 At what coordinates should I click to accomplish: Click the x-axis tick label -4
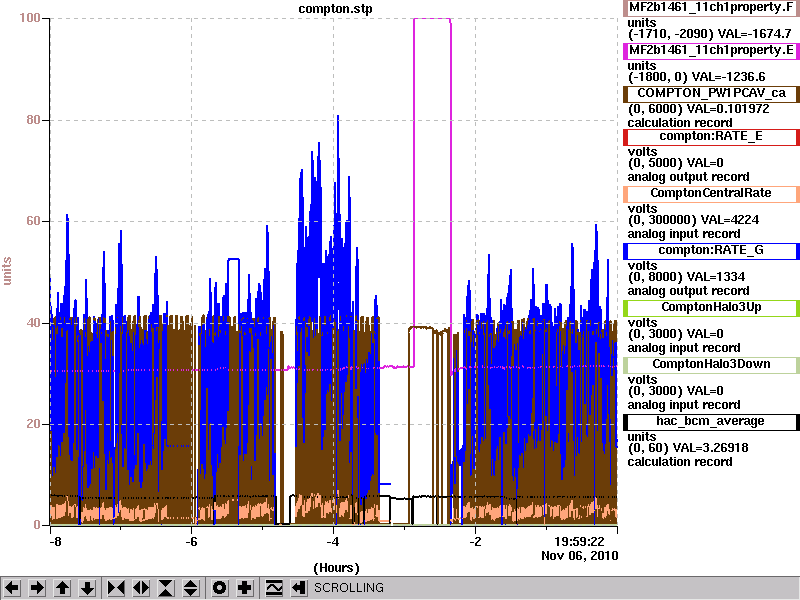pos(333,541)
